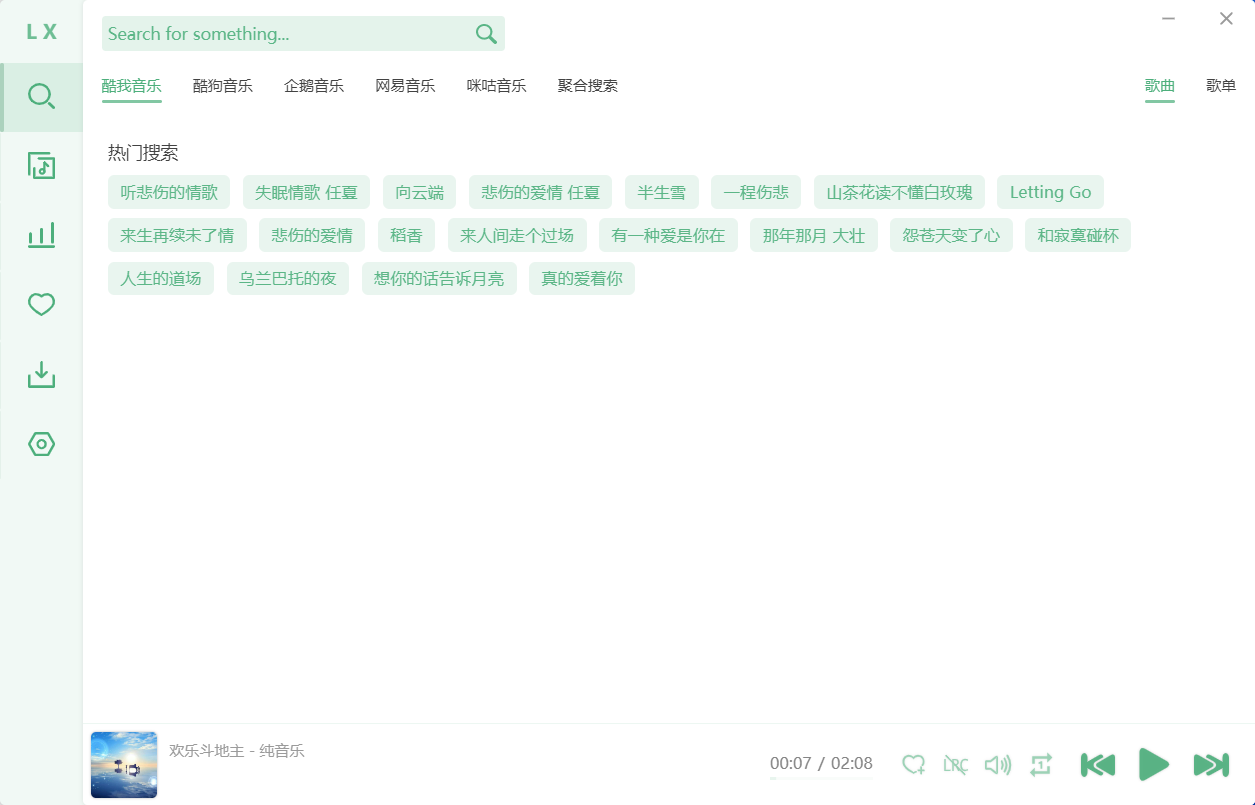Go back to the previous track
Screen dimensions: 1255x805
[1097, 765]
